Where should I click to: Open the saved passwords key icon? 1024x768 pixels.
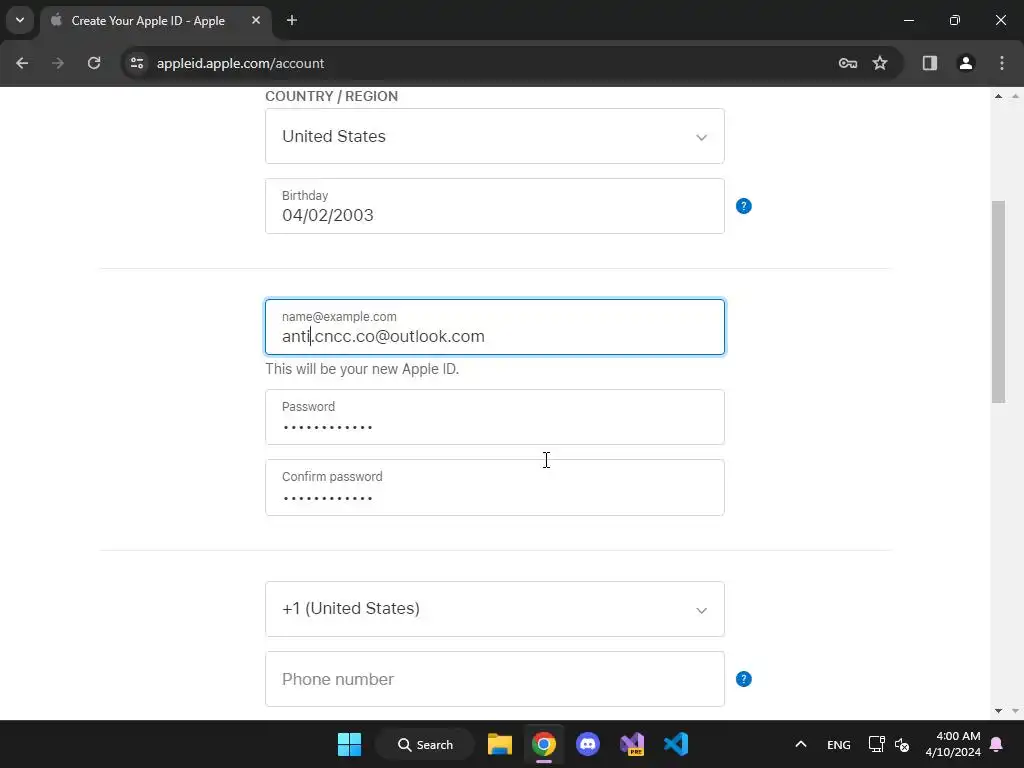(848, 63)
